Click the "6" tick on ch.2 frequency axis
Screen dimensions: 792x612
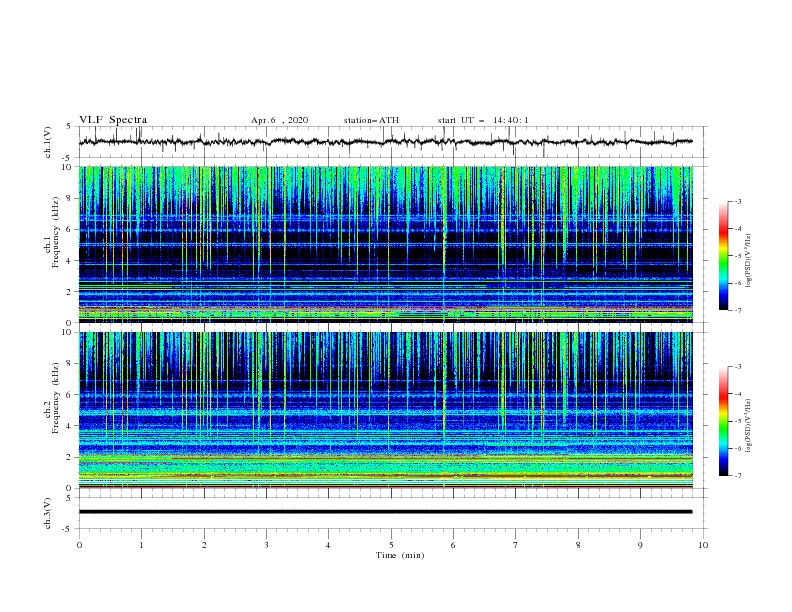(70, 395)
